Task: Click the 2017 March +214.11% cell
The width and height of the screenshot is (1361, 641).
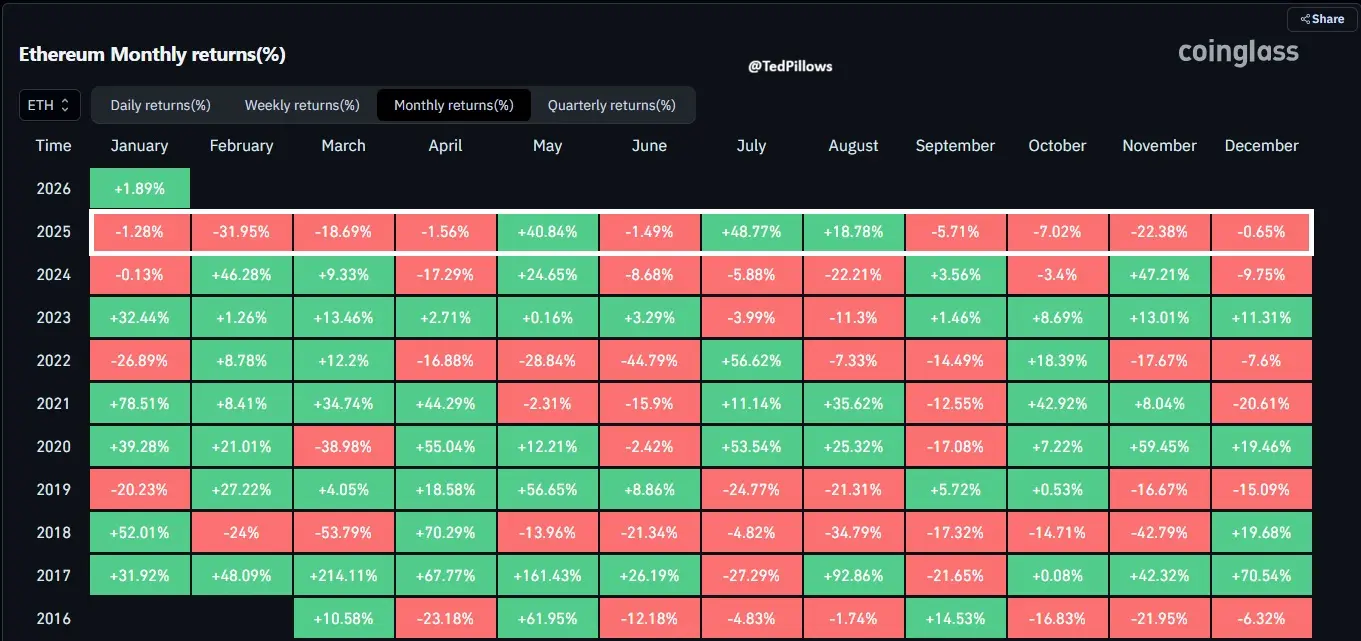Action: [x=343, y=576]
